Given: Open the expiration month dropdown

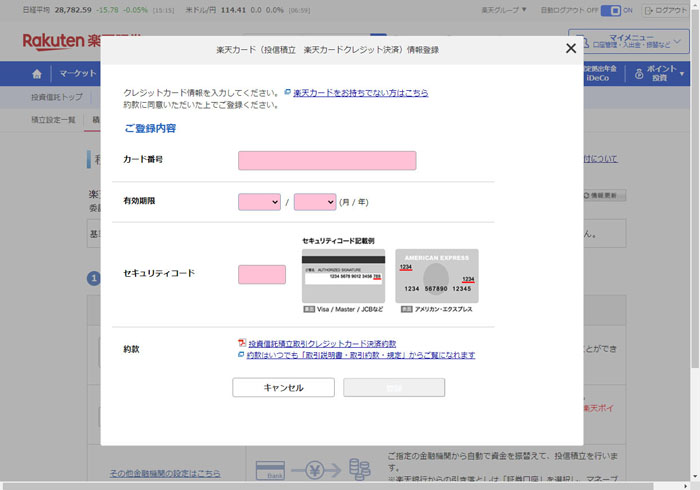Looking at the screenshot, I should click(259, 201).
